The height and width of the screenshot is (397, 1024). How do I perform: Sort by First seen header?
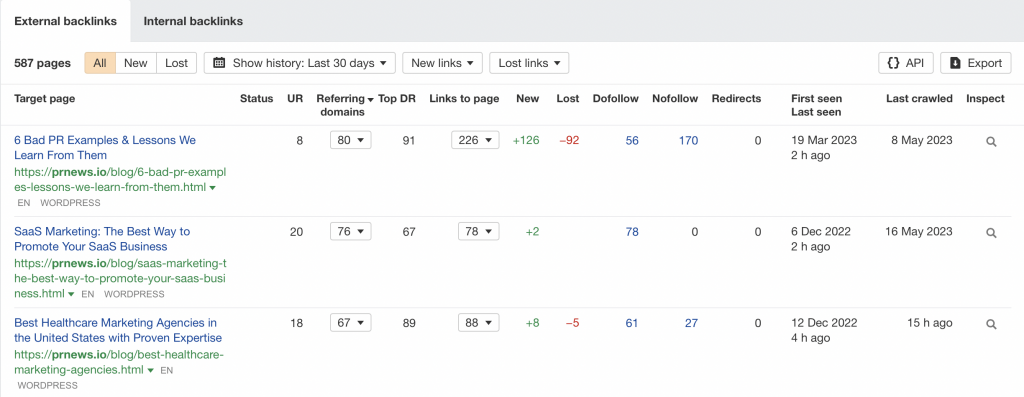[x=816, y=99]
